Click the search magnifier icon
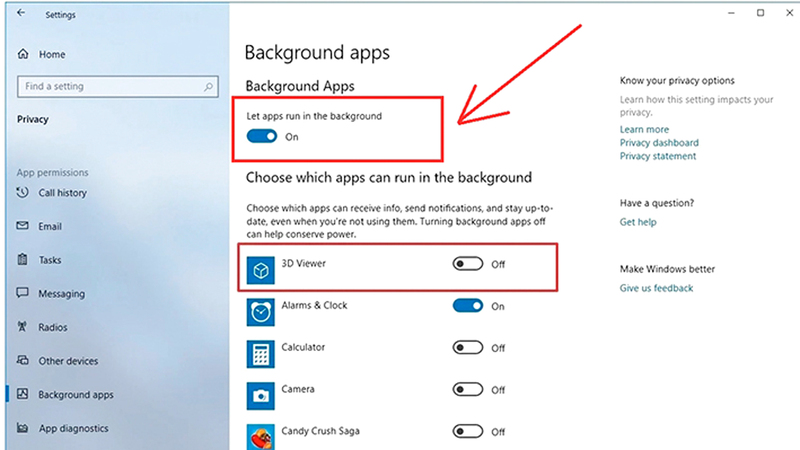Viewport: 800px width, 450px height. click(x=207, y=86)
